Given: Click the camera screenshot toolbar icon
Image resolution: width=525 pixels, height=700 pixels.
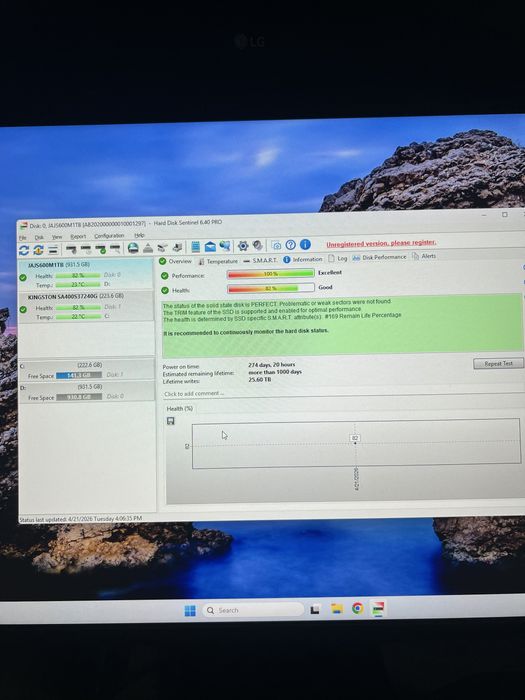Looking at the screenshot, I should click(276, 246).
